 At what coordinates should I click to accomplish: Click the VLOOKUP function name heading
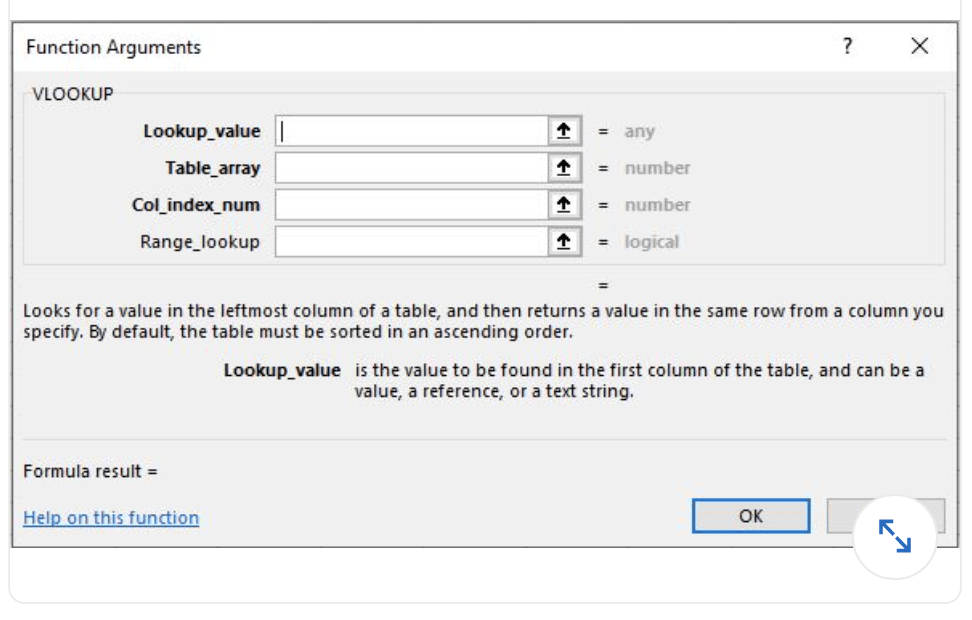coord(73,94)
